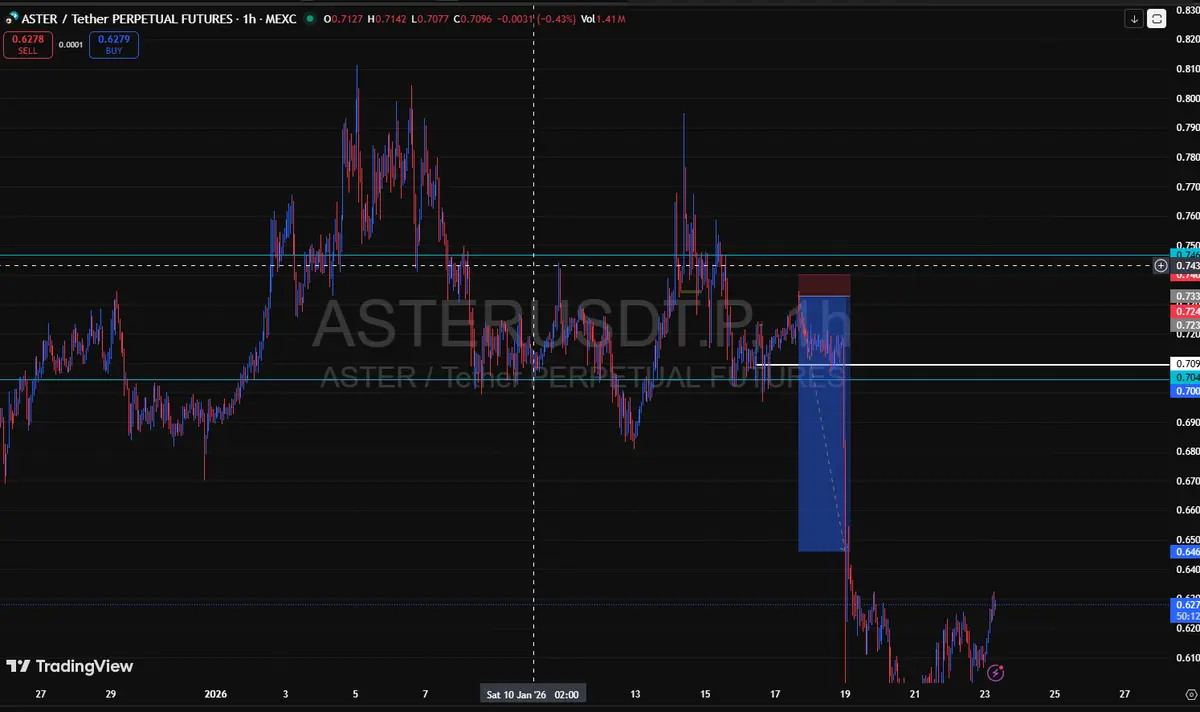1200x712 pixels.
Task: Click the red 0.724 price label on the scale
Action: [x=1184, y=312]
